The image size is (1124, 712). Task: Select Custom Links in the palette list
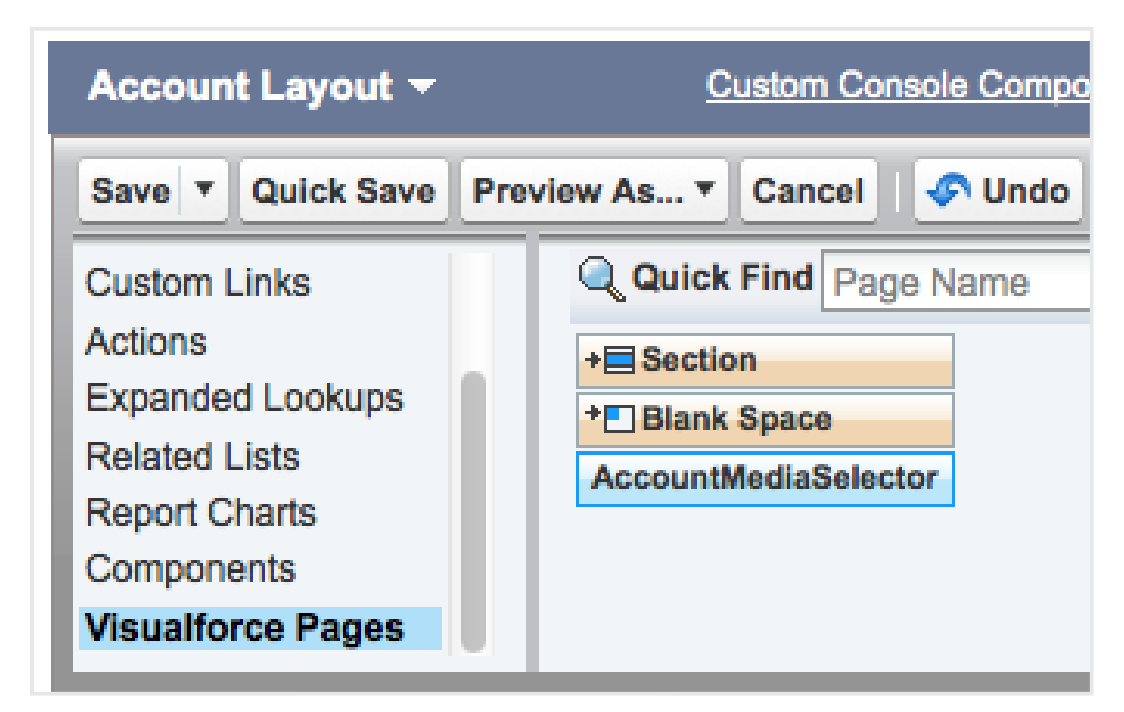tap(198, 283)
